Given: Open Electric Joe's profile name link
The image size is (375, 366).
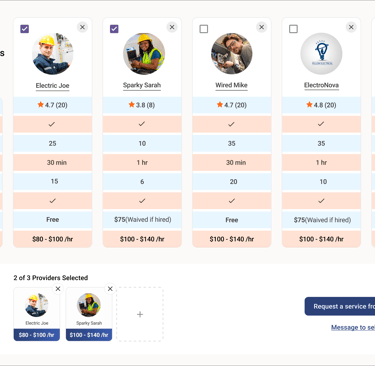Looking at the screenshot, I should point(52,86).
